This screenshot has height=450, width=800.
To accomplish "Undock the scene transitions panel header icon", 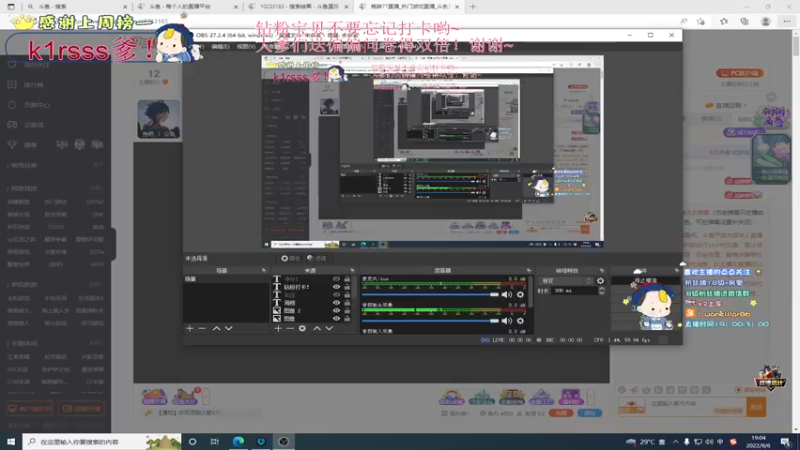I will (x=602, y=270).
